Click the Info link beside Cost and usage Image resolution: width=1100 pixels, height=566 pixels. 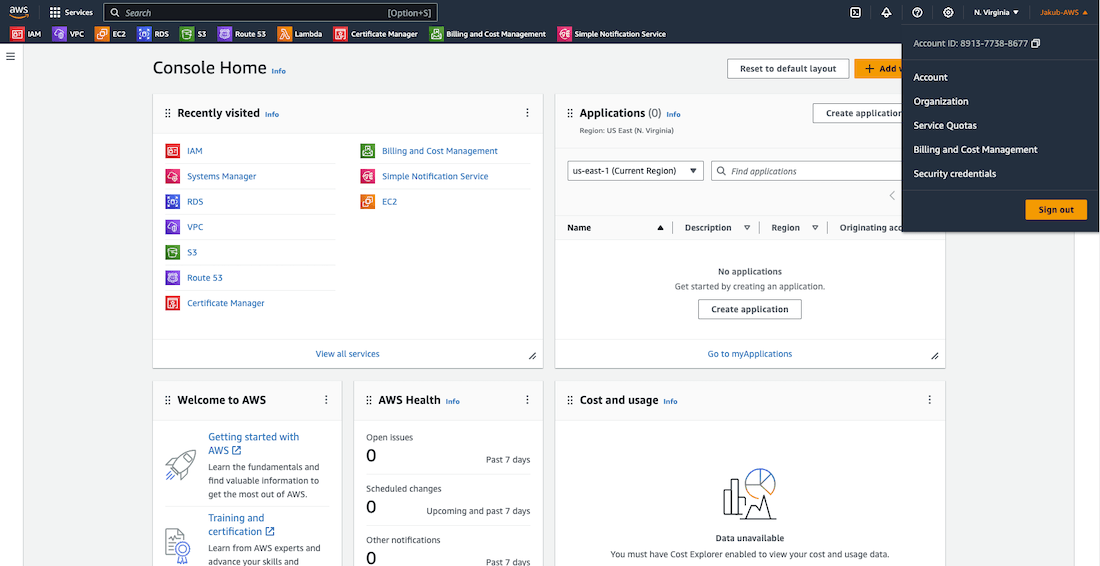coord(670,401)
